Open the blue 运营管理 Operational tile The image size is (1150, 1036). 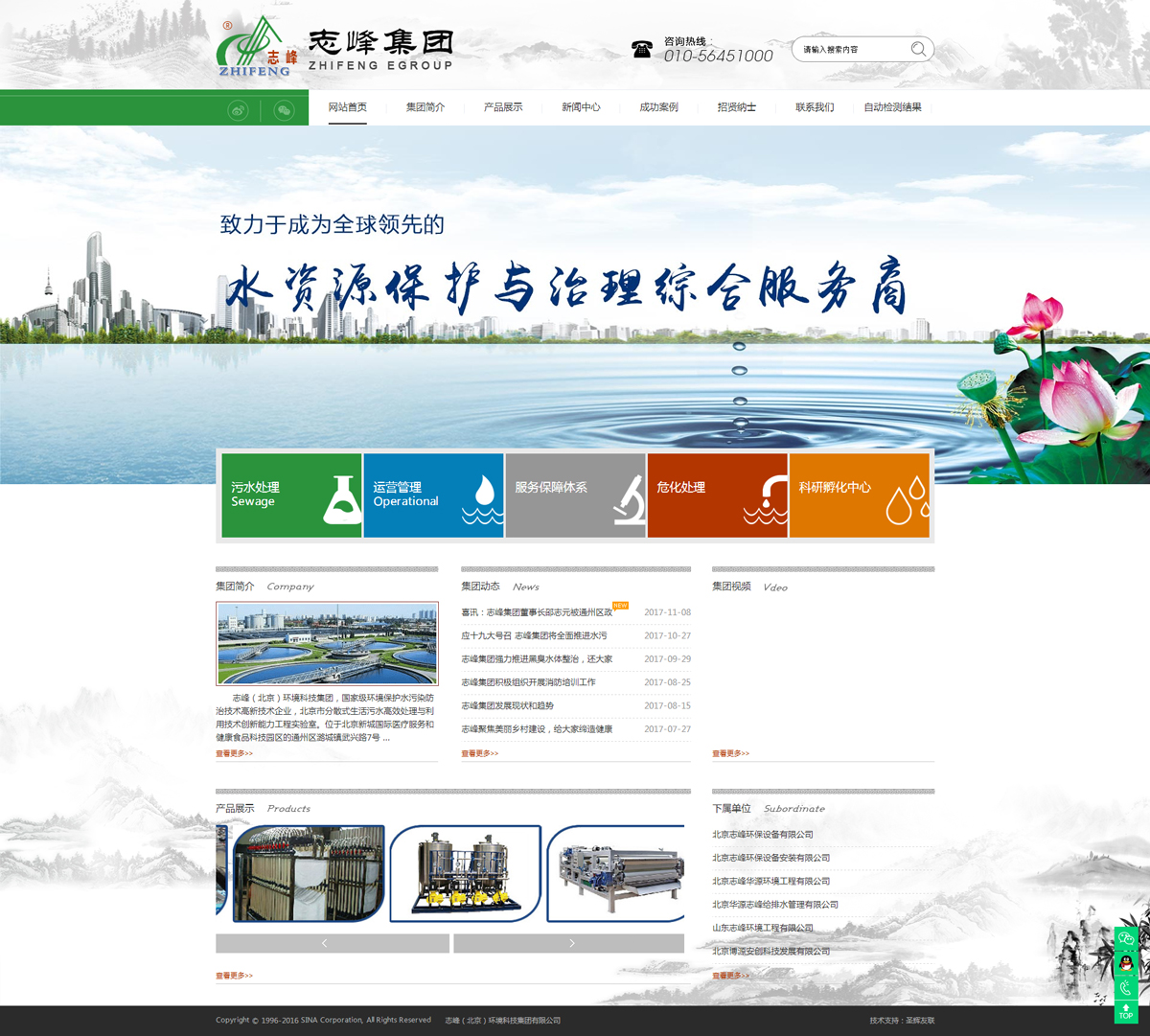pos(433,495)
